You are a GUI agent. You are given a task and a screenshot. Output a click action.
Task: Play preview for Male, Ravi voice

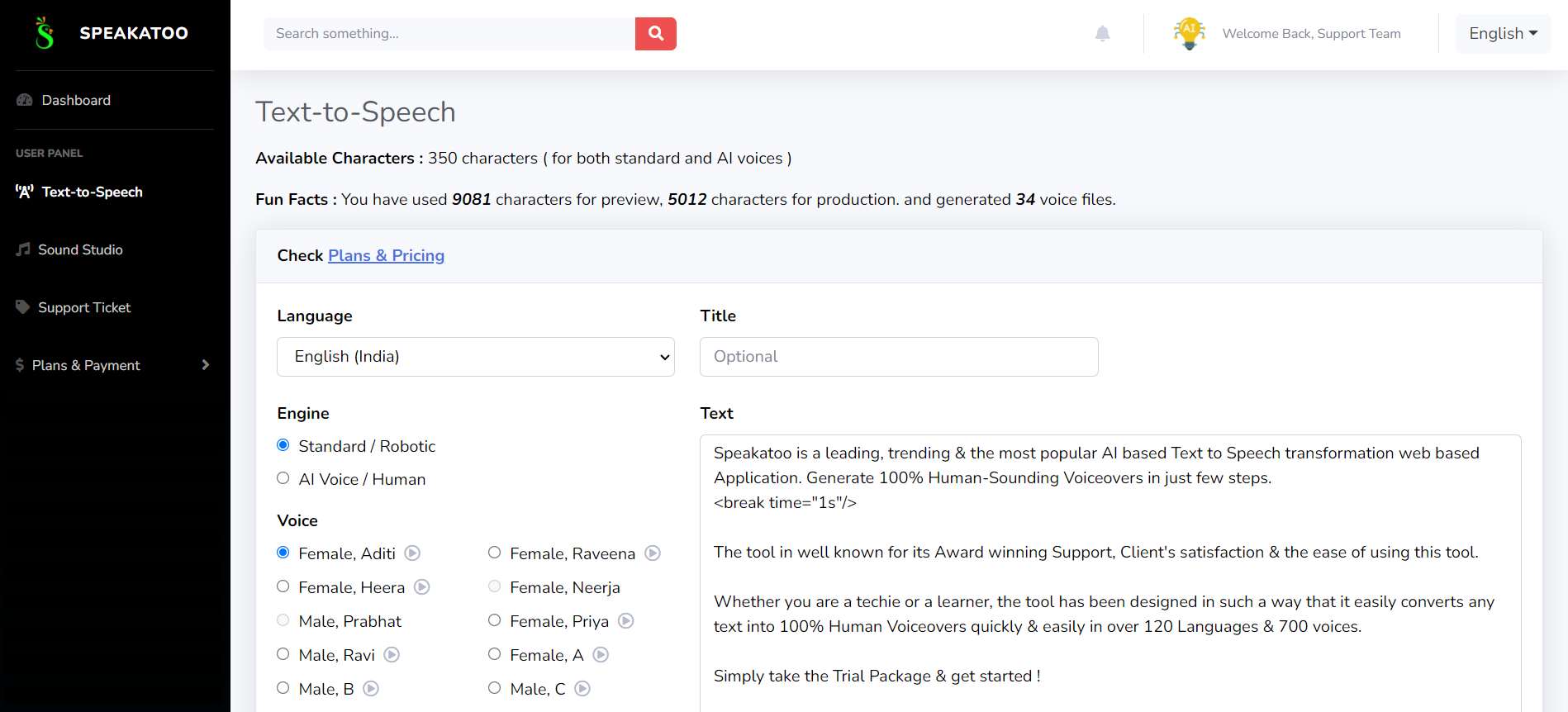coord(392,655)
